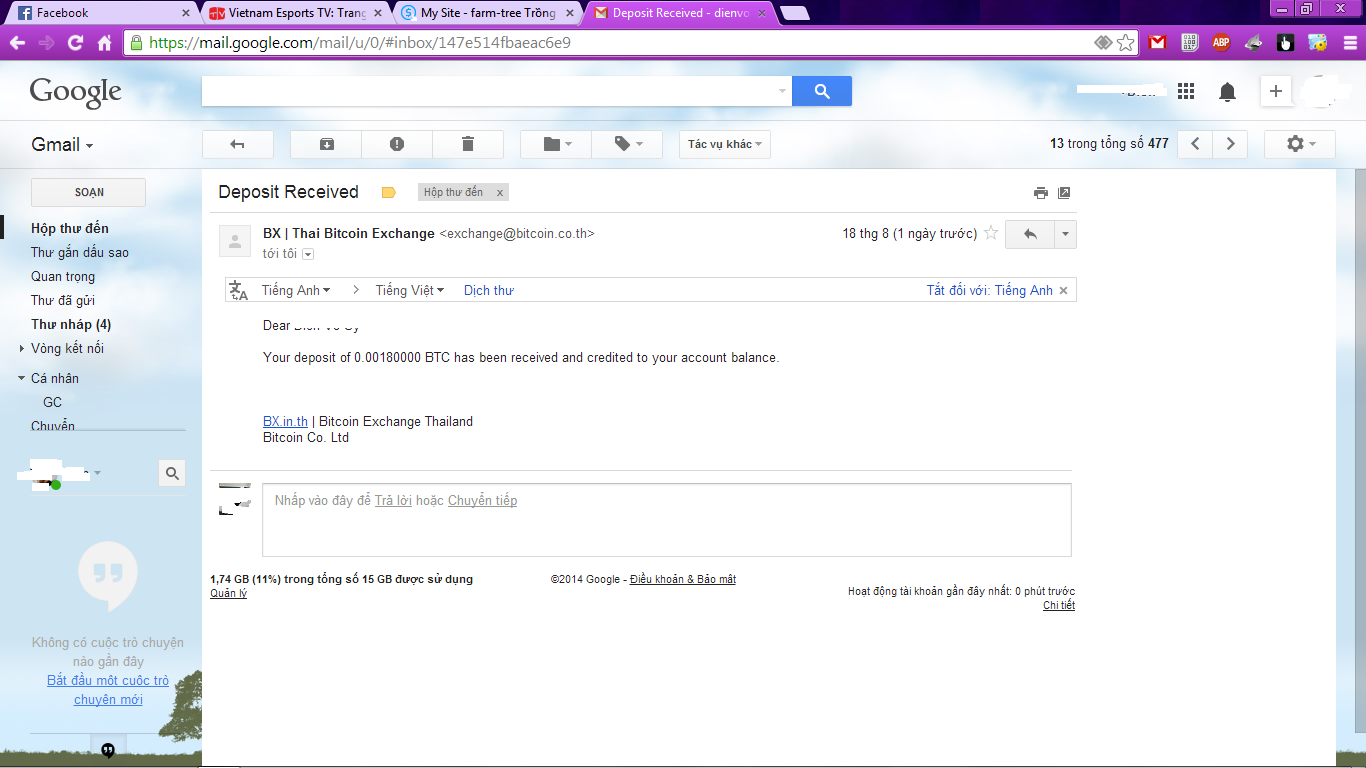Open the Tiếng Việt target language dropdown
Viewport: 1366px width, 768px height.
(410, 290)
